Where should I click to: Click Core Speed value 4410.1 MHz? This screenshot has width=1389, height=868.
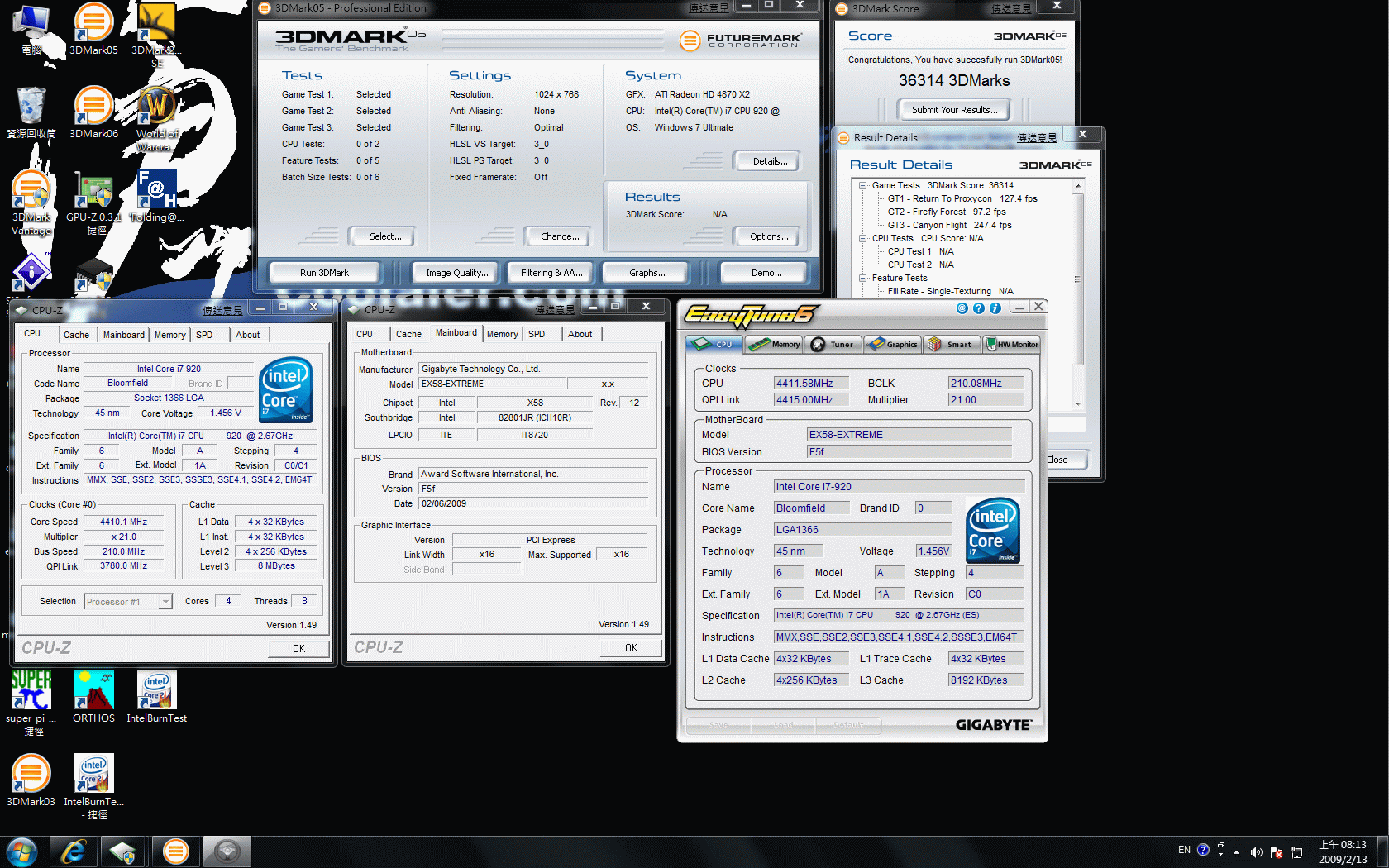pos(123,522)
